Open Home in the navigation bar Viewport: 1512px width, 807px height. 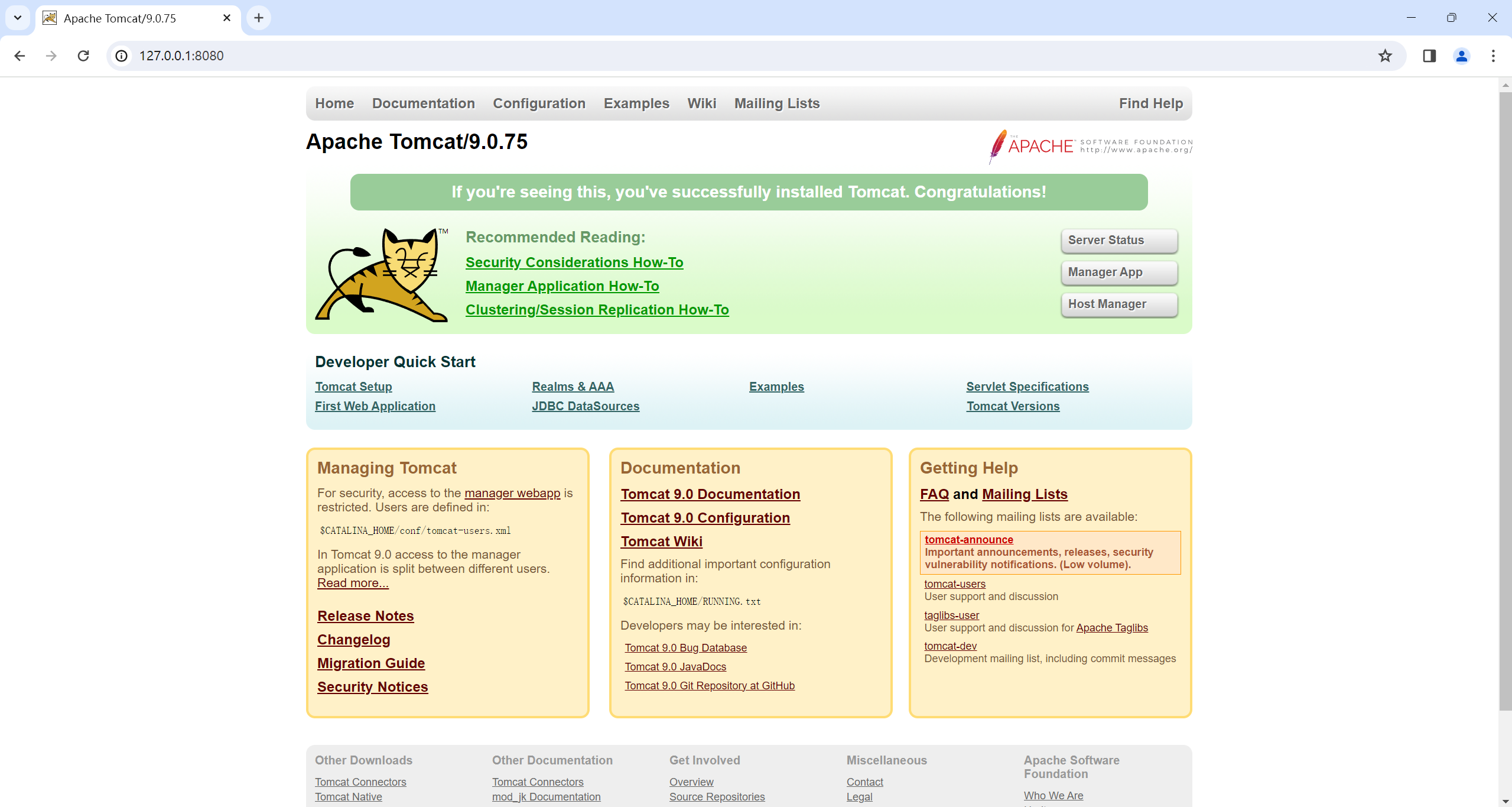tap(334, 103)
